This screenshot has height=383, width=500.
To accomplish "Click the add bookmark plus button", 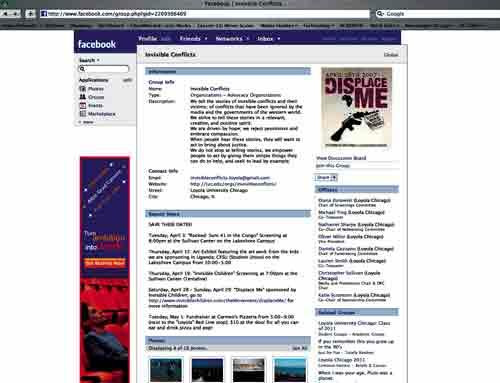I will coord(30,14).
